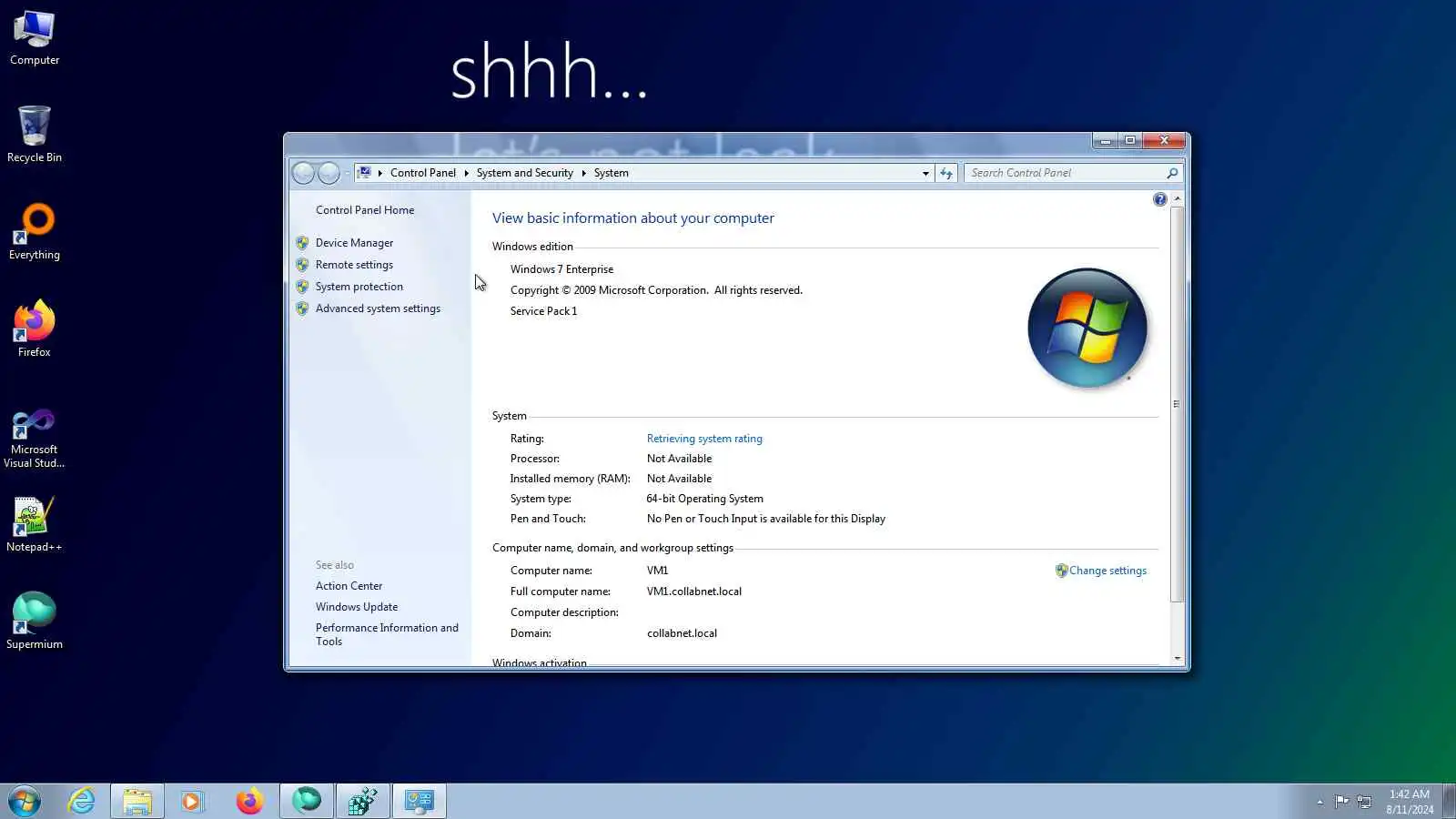Click the Retrieving system rating link
Image resolution: width=1456 pixels, height=819 pixels.
tap(704, 439)
